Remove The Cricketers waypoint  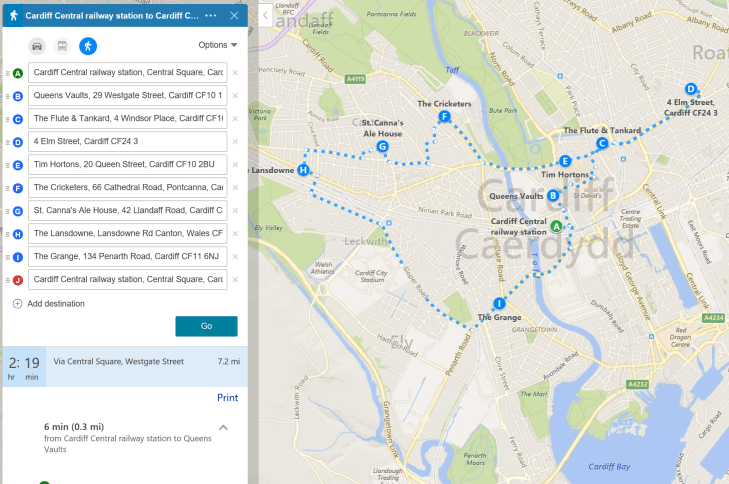pos(235,187)
